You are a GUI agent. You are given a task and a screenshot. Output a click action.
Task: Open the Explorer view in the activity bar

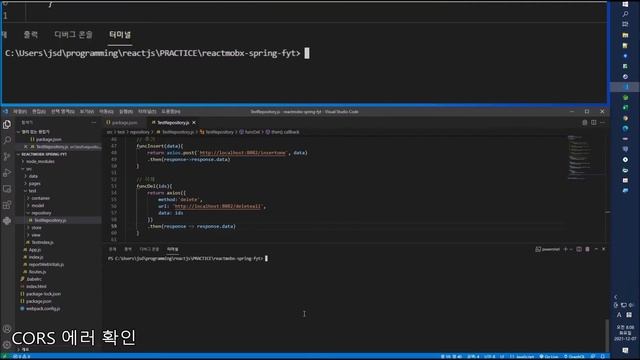[x=7, y=124]
